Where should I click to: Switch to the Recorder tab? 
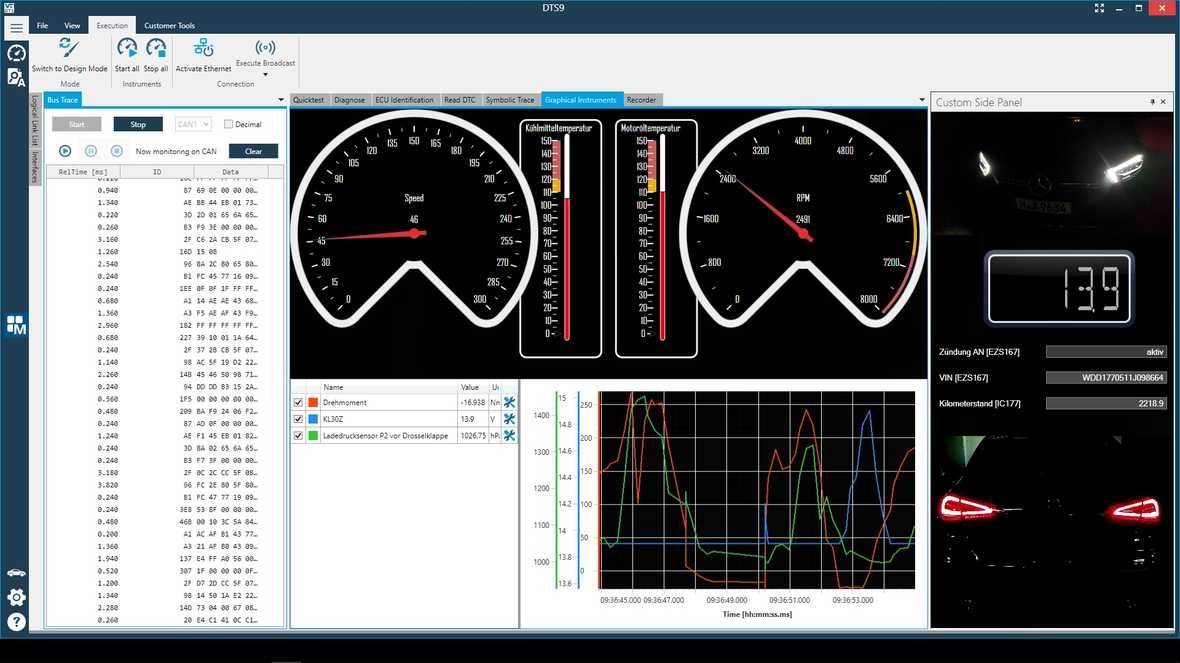[641, 100]
